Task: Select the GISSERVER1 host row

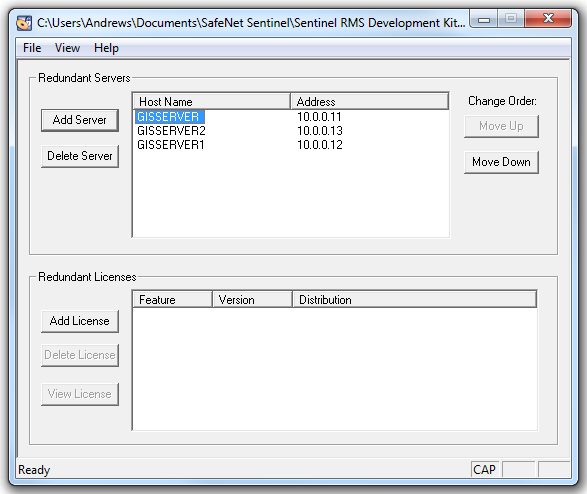Action: pos(291,145)
